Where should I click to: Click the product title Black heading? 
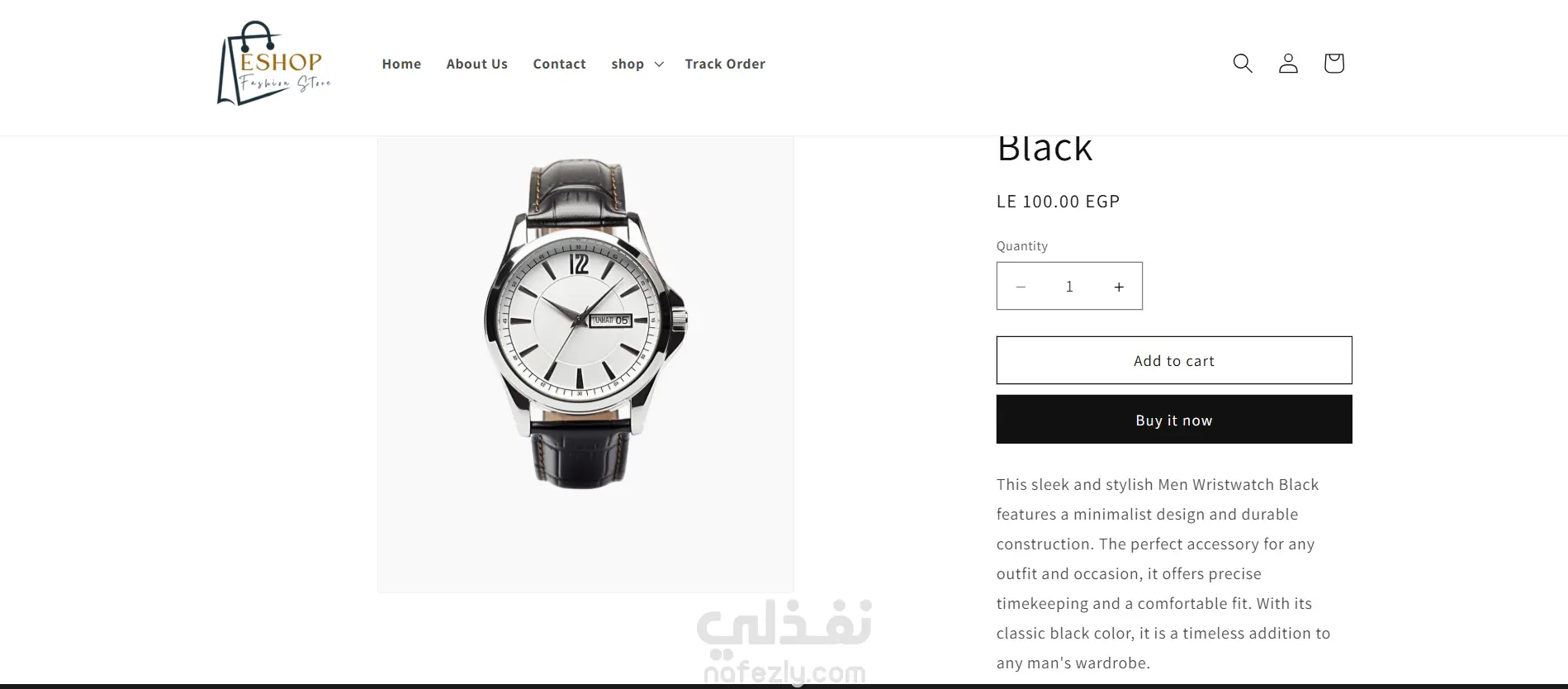[1045, 150]
